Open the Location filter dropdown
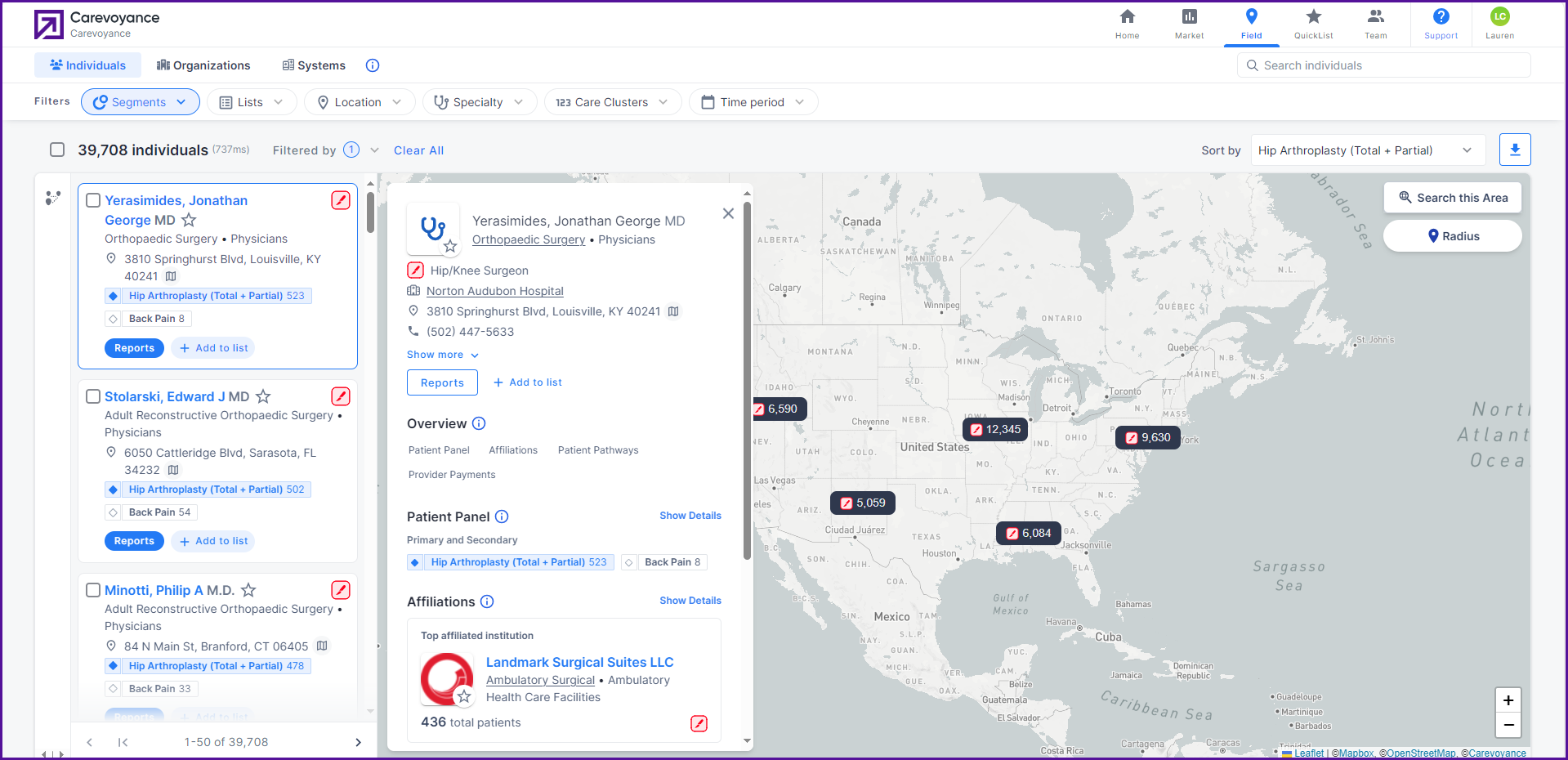The width and height of the screenshot is (1568, 760). click(360, 102)
